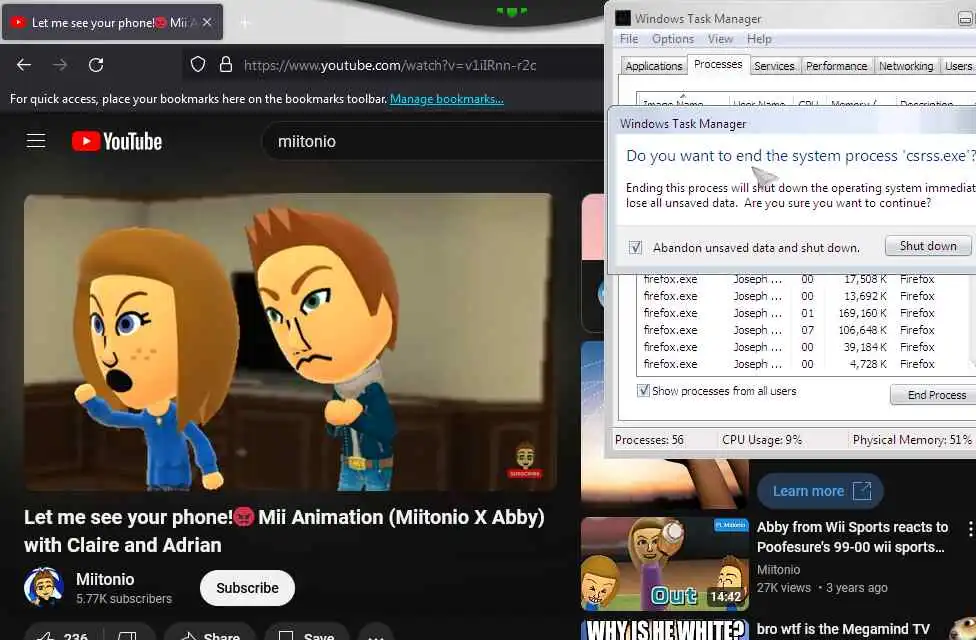Click the Subscribe button
The height and width of the screenshot is (640, 976).
click(247, 588)
